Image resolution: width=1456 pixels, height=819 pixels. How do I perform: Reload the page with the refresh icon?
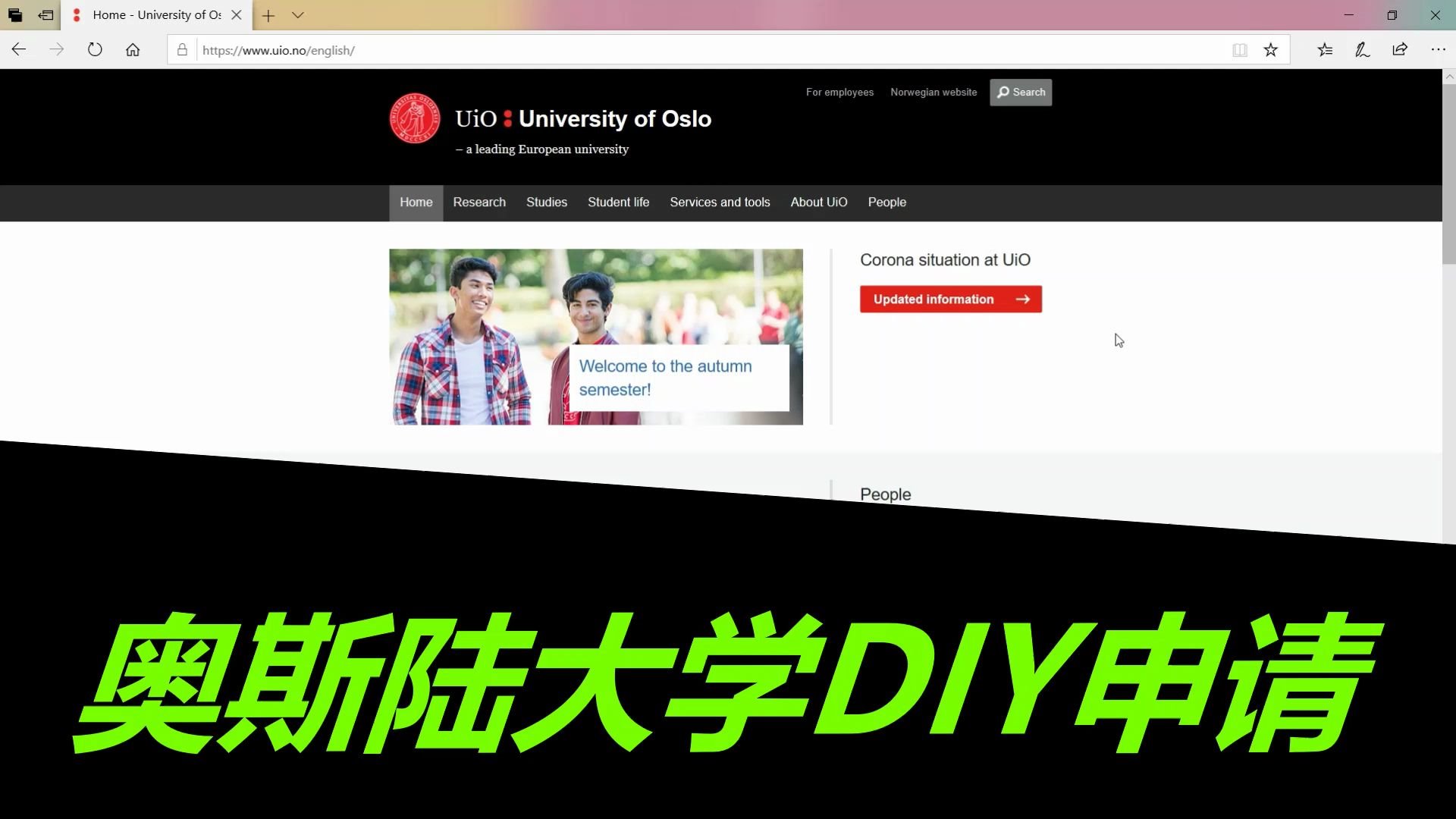pos(95,50)
